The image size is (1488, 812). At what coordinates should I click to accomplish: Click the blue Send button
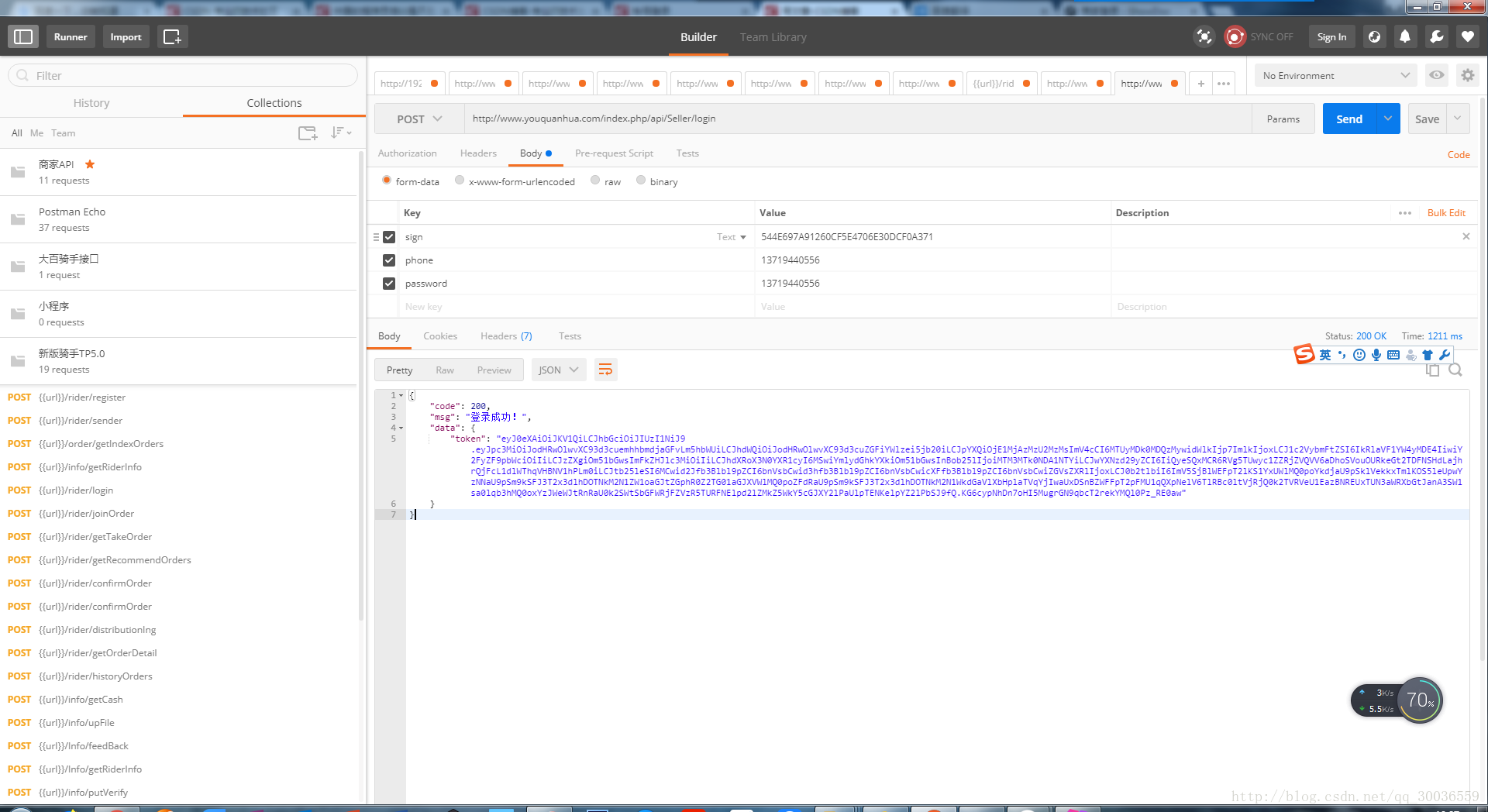click(1349, 119)
